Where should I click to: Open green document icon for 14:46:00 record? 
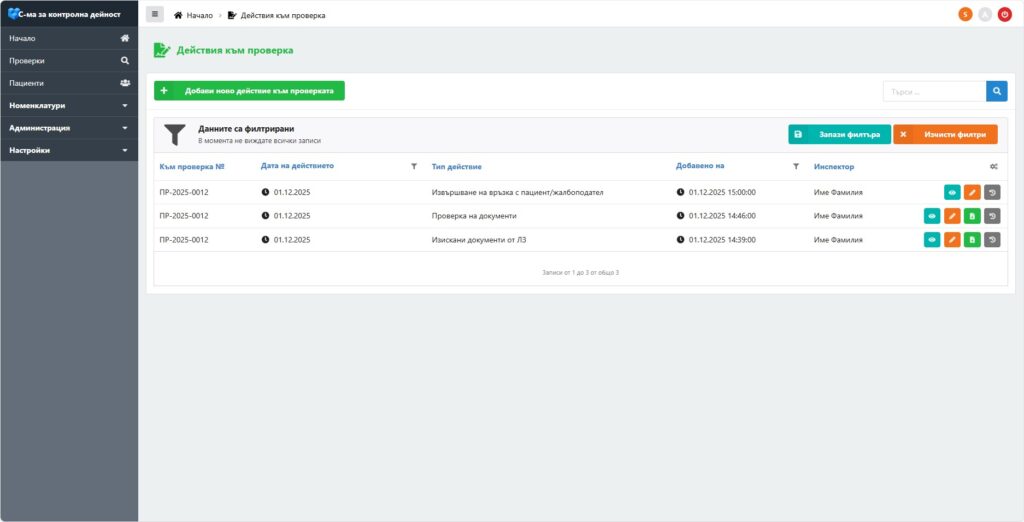[x=972, y=215]
